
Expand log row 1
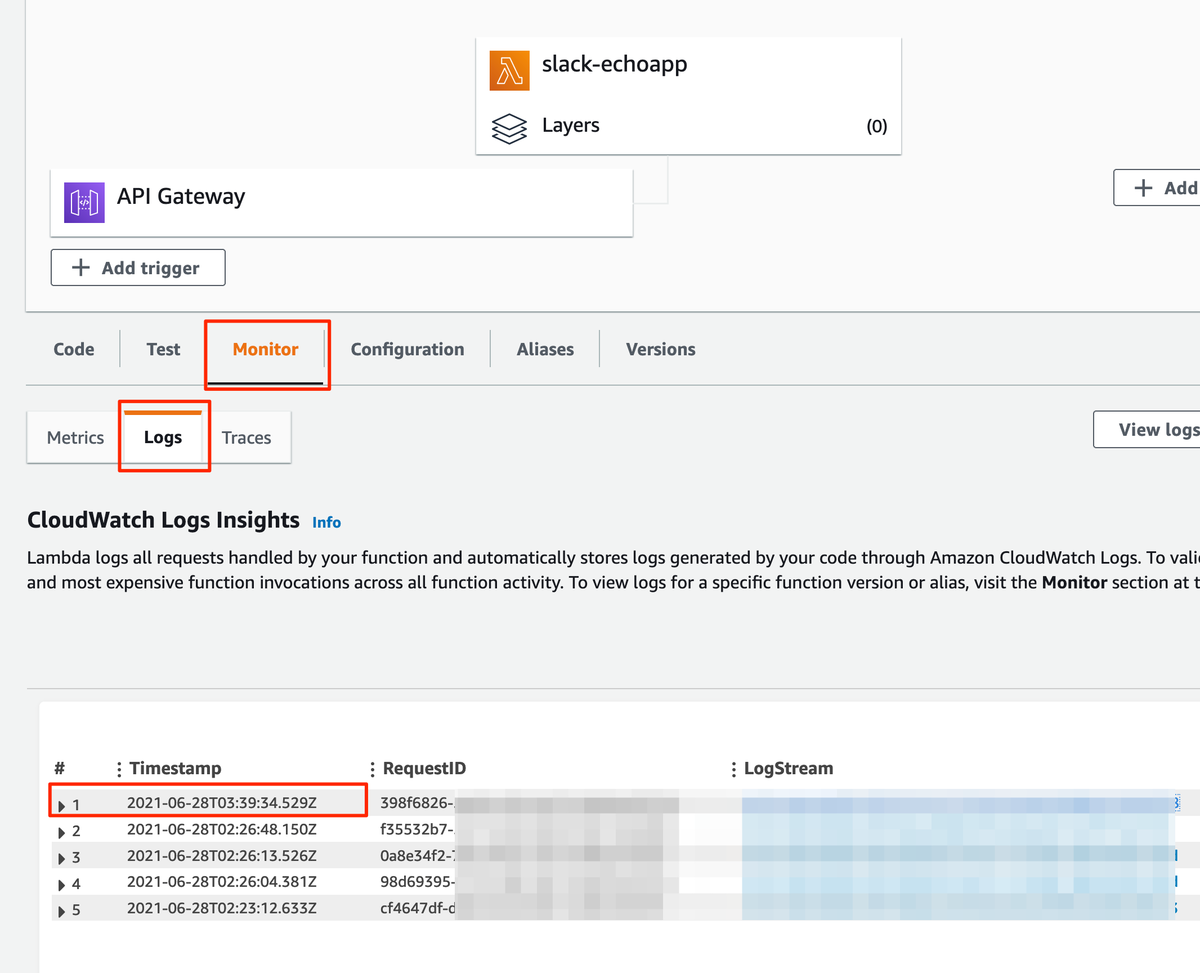(63, 805)
